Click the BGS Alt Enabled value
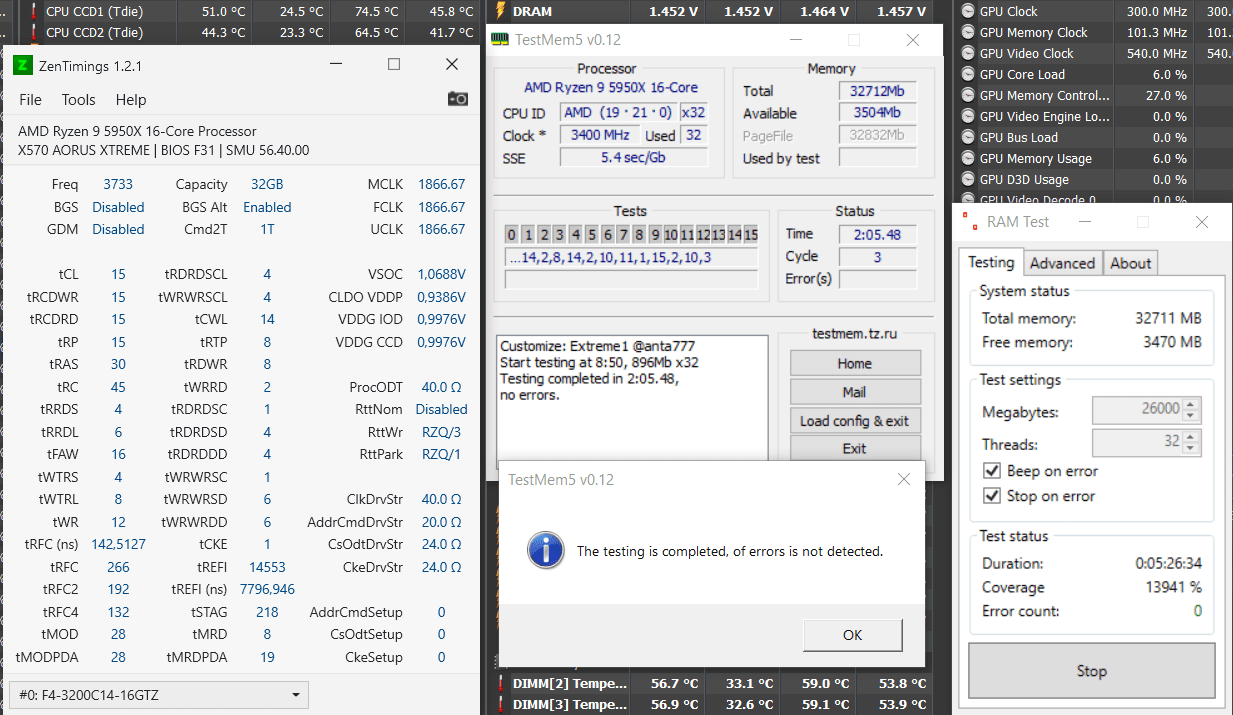The image size is (1233, 715). 267,207
